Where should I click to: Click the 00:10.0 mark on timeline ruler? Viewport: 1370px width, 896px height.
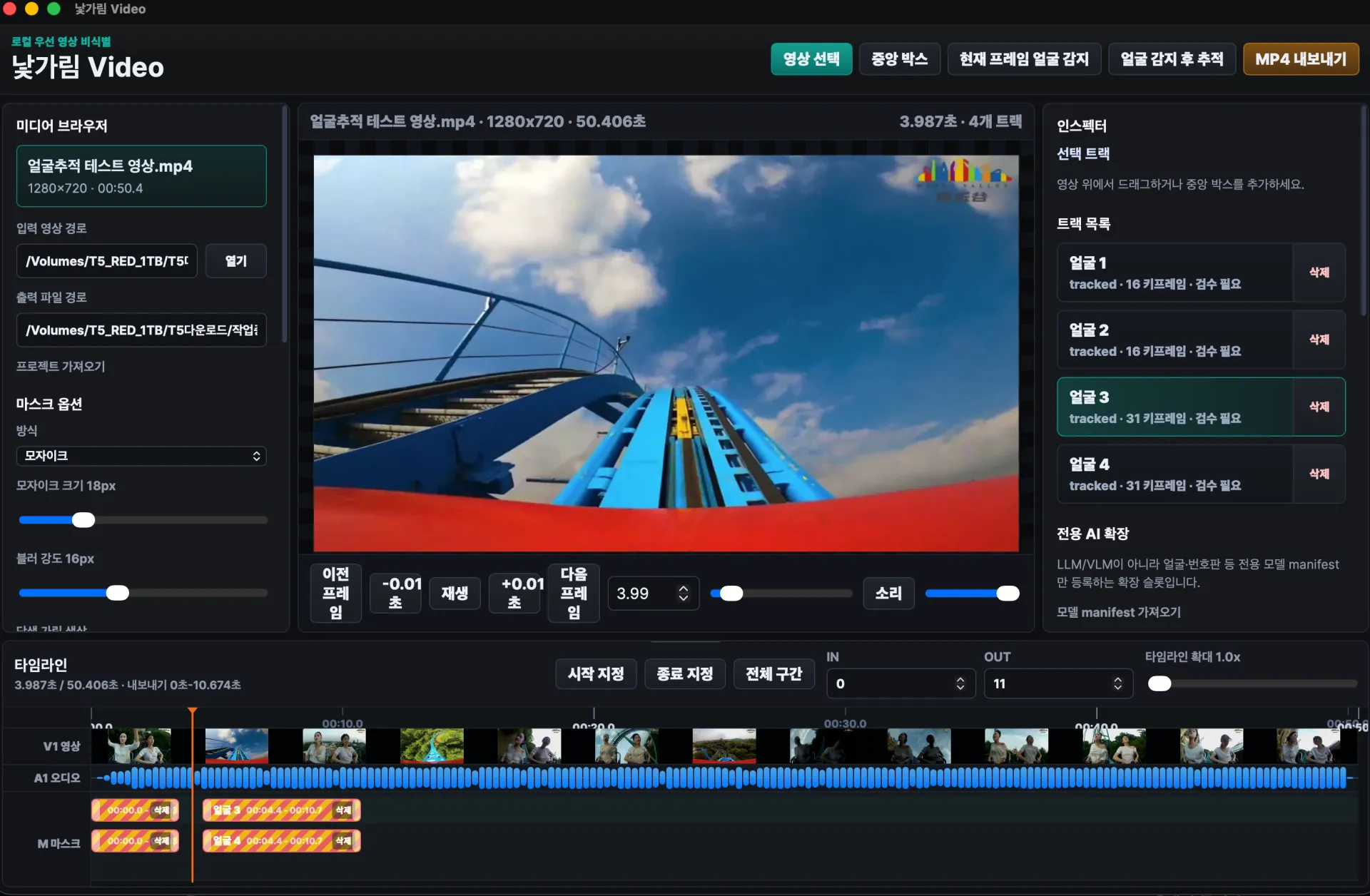342,723
